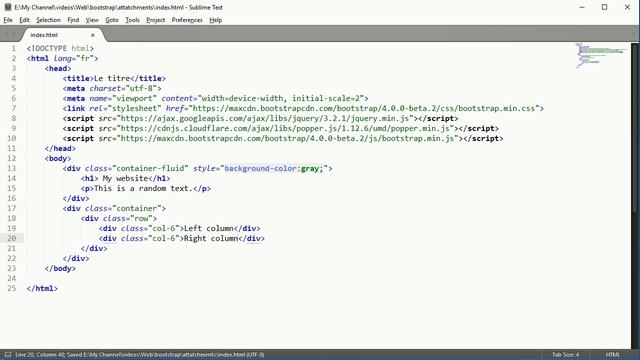Close the Sublime Text window

pos(627,7)
